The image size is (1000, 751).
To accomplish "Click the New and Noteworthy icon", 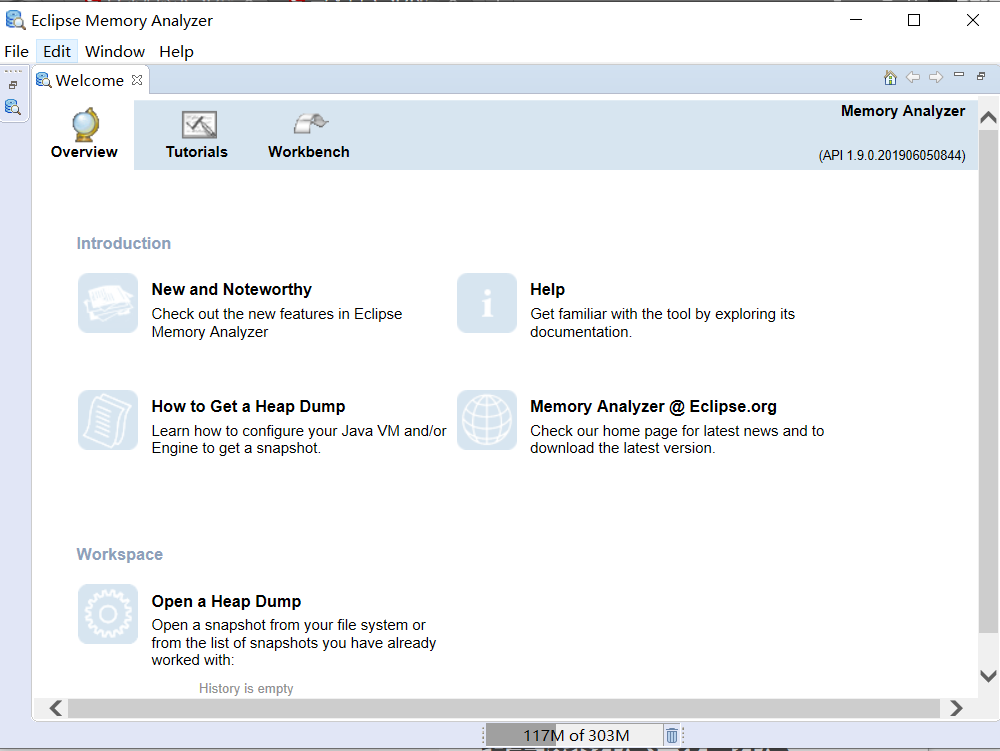I will pyautogui.click(x=108, y=303).
